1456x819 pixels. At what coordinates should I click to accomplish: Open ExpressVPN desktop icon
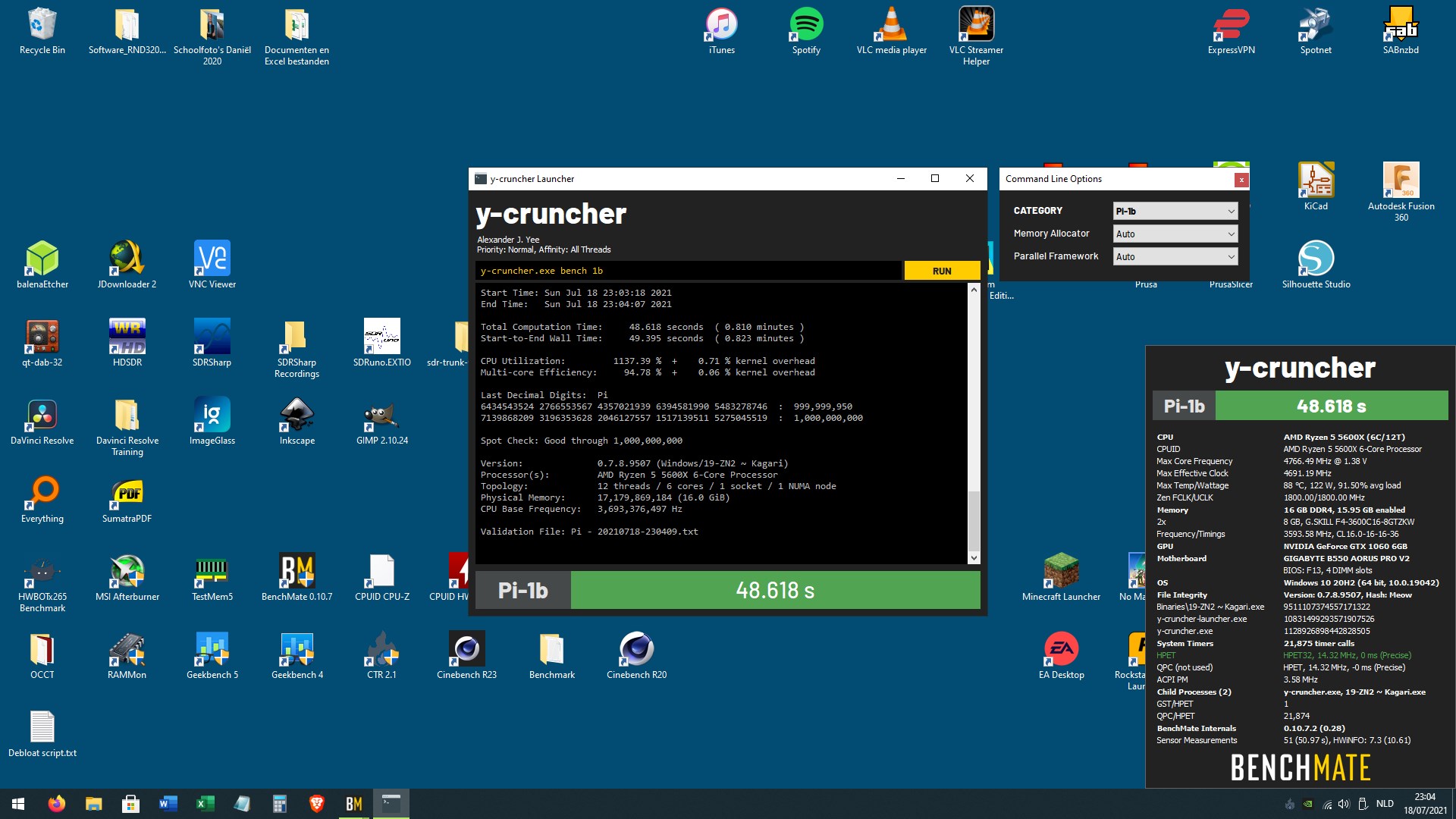[x=1231, y=32]
